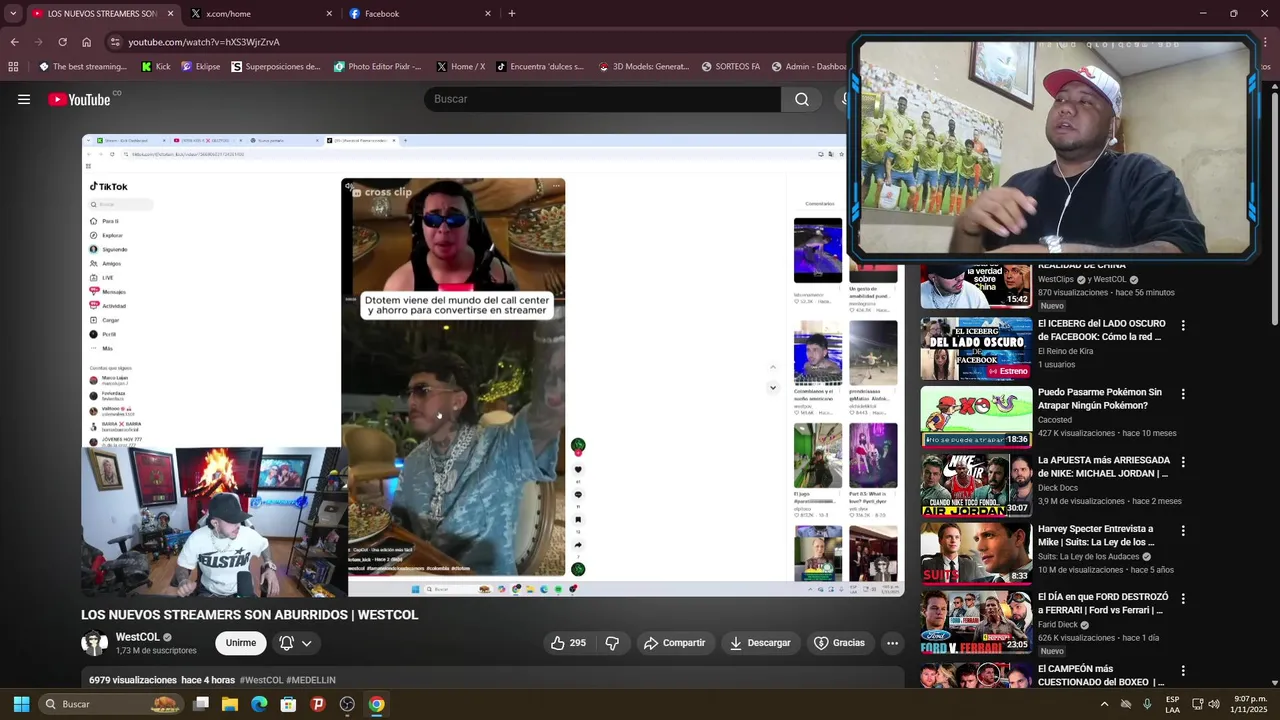This screenshot has height=720, width=1280.
Task: Show hidden system tray icons
Action: (x=1104, y=704)
